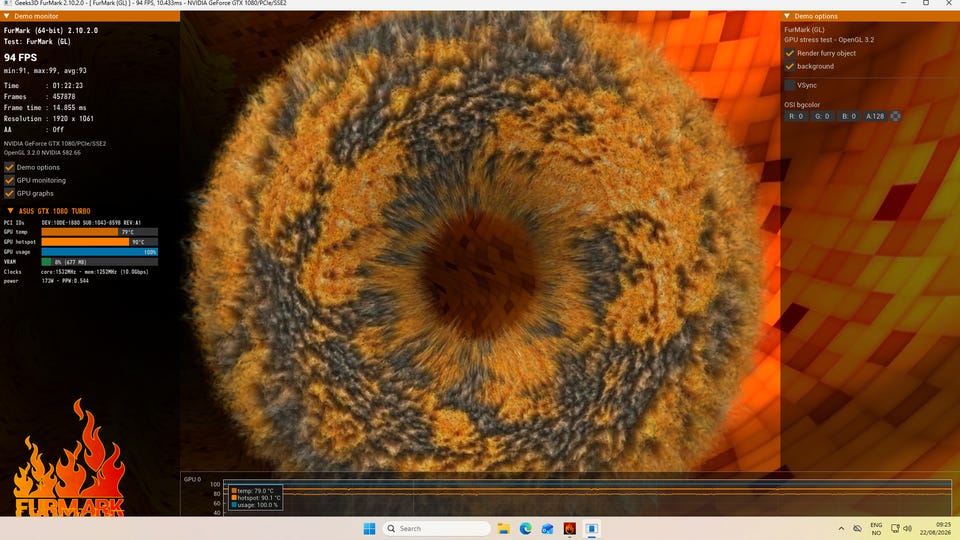Uncheck the Demo options checkbox
This screenshot has width=960, height=540.
pos(9,167)
